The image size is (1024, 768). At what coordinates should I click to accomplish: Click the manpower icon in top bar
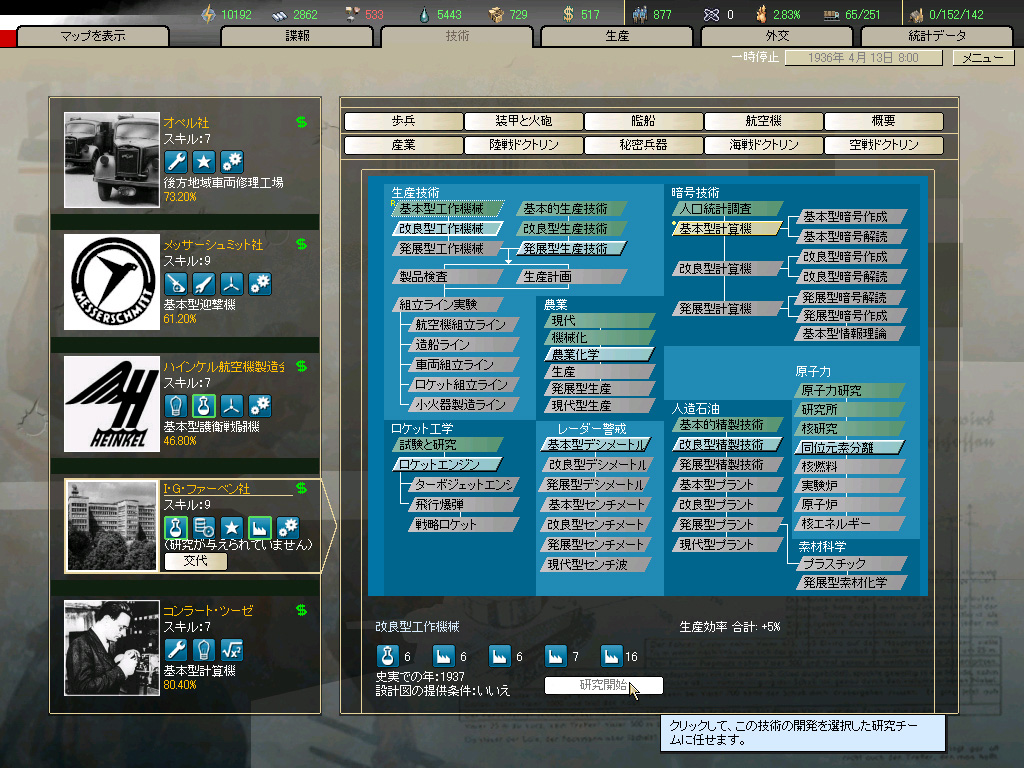640,14
